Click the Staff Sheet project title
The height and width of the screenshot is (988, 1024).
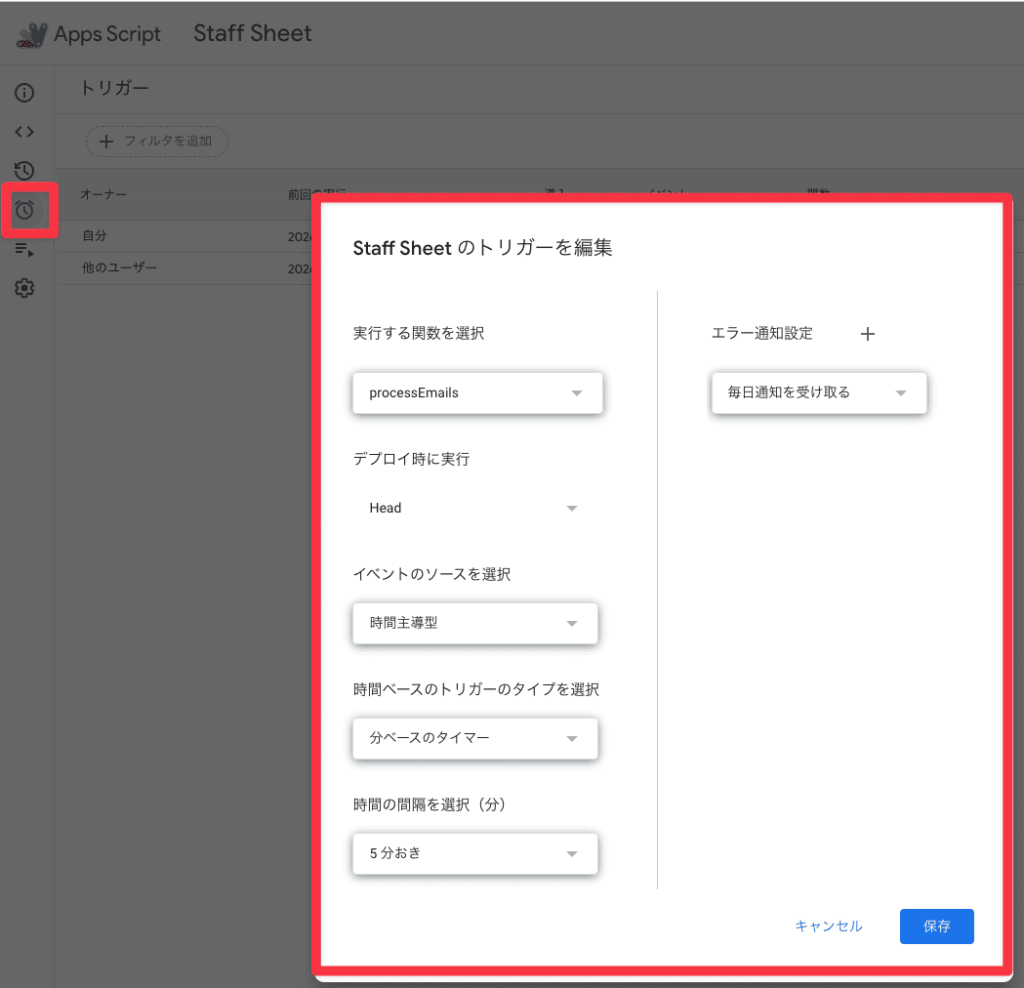[x=252, y=33]
